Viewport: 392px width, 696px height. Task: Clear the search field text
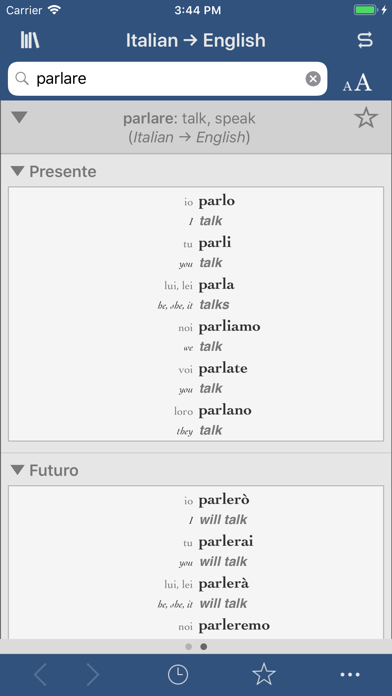(x=313, y=79)
